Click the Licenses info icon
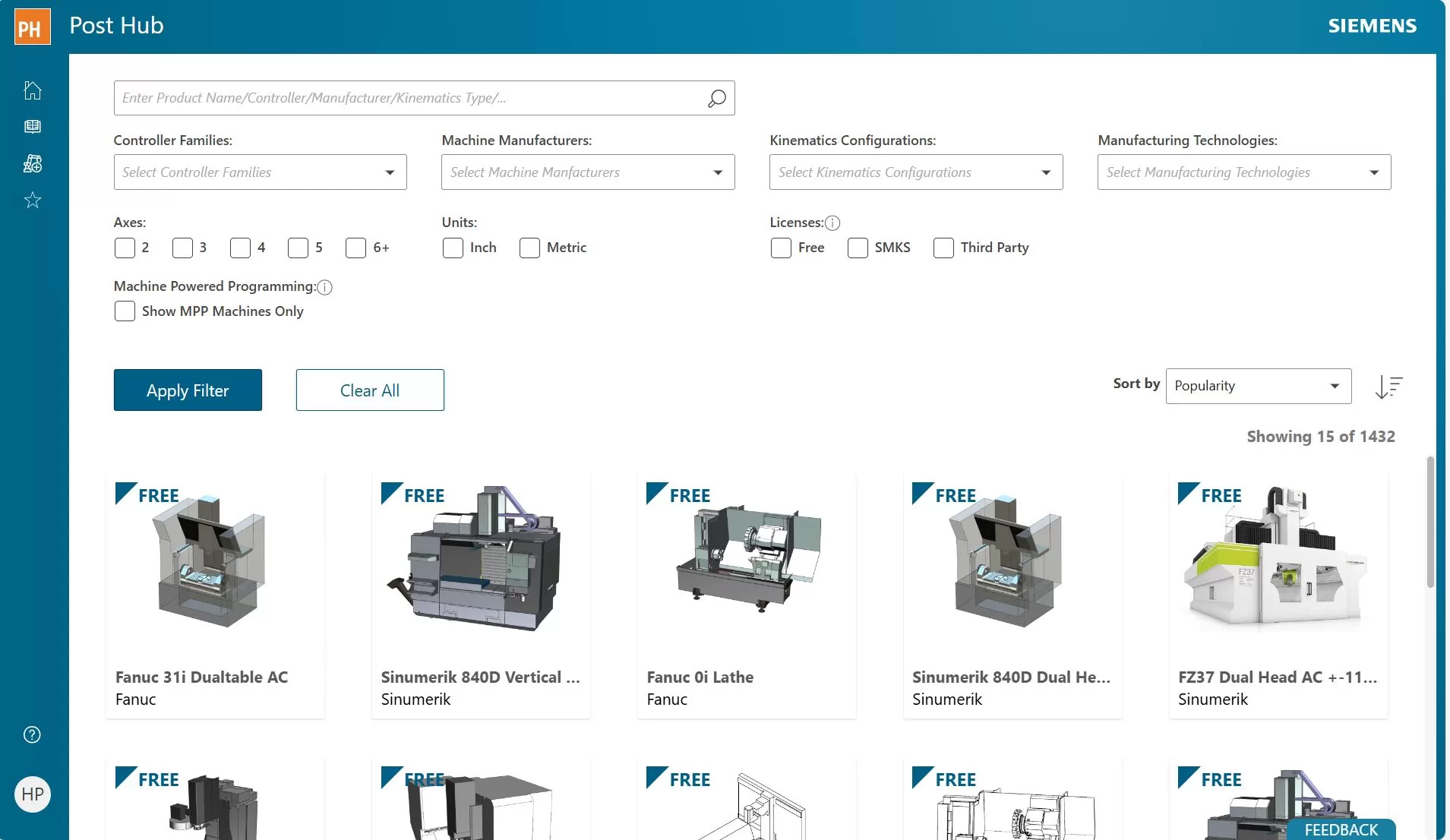Screen dimensions: 1450x840 pyautogui.click(x=832, y=223)
